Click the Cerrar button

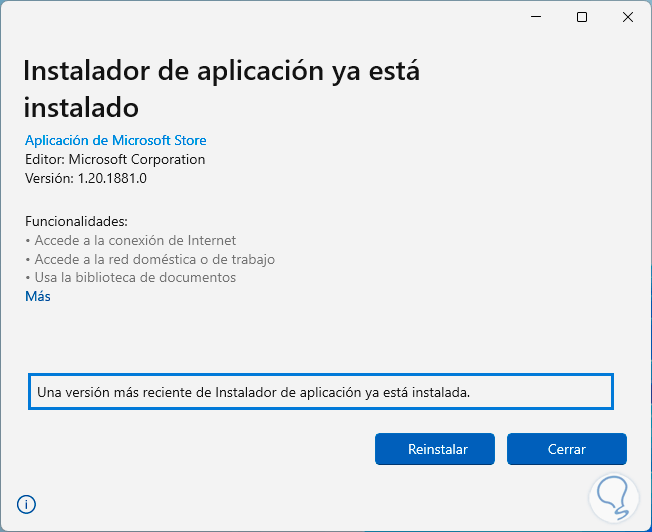coord(566,449)
